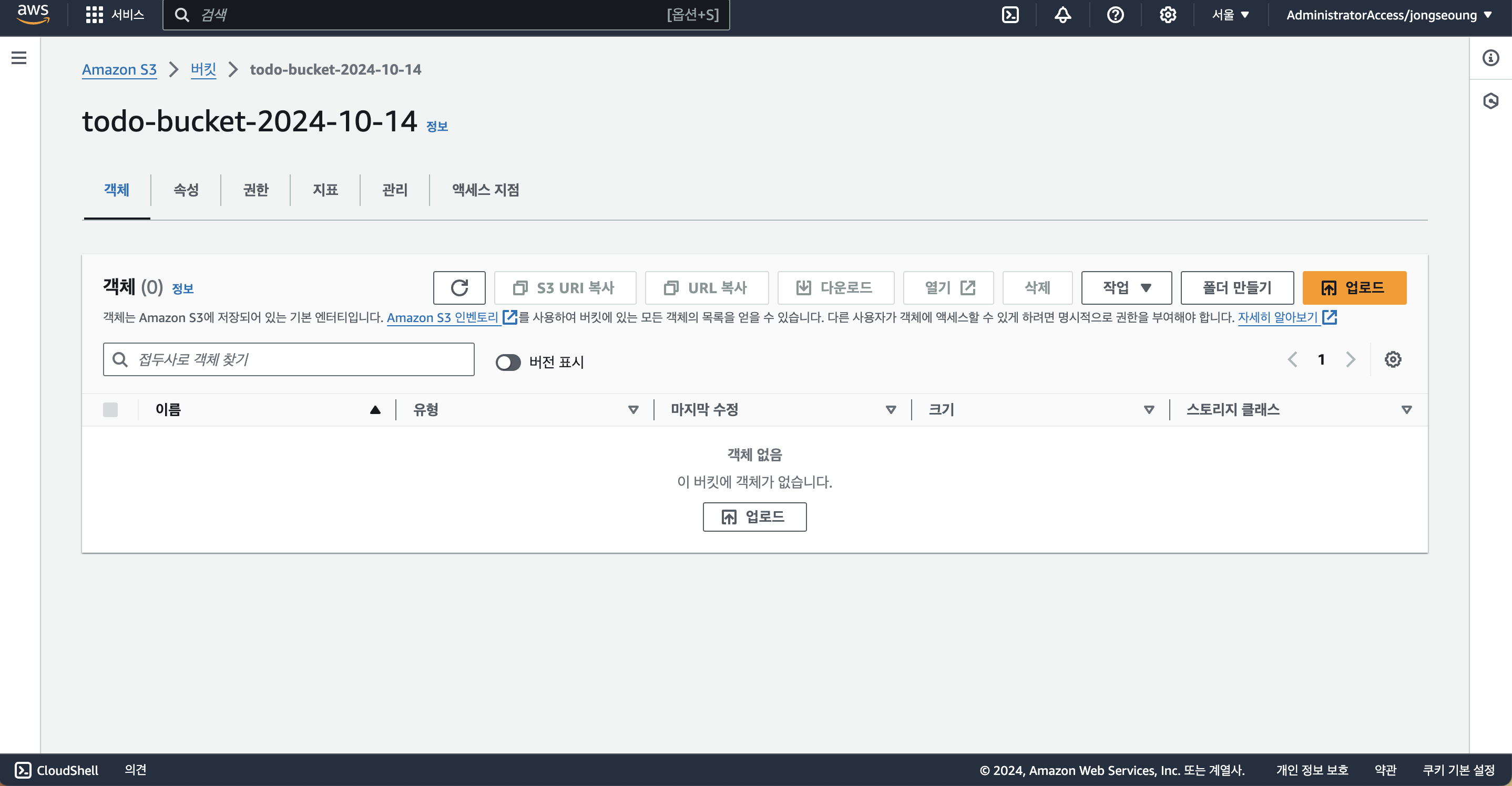Switch to the 속성 tab

(x=186, y=190)
